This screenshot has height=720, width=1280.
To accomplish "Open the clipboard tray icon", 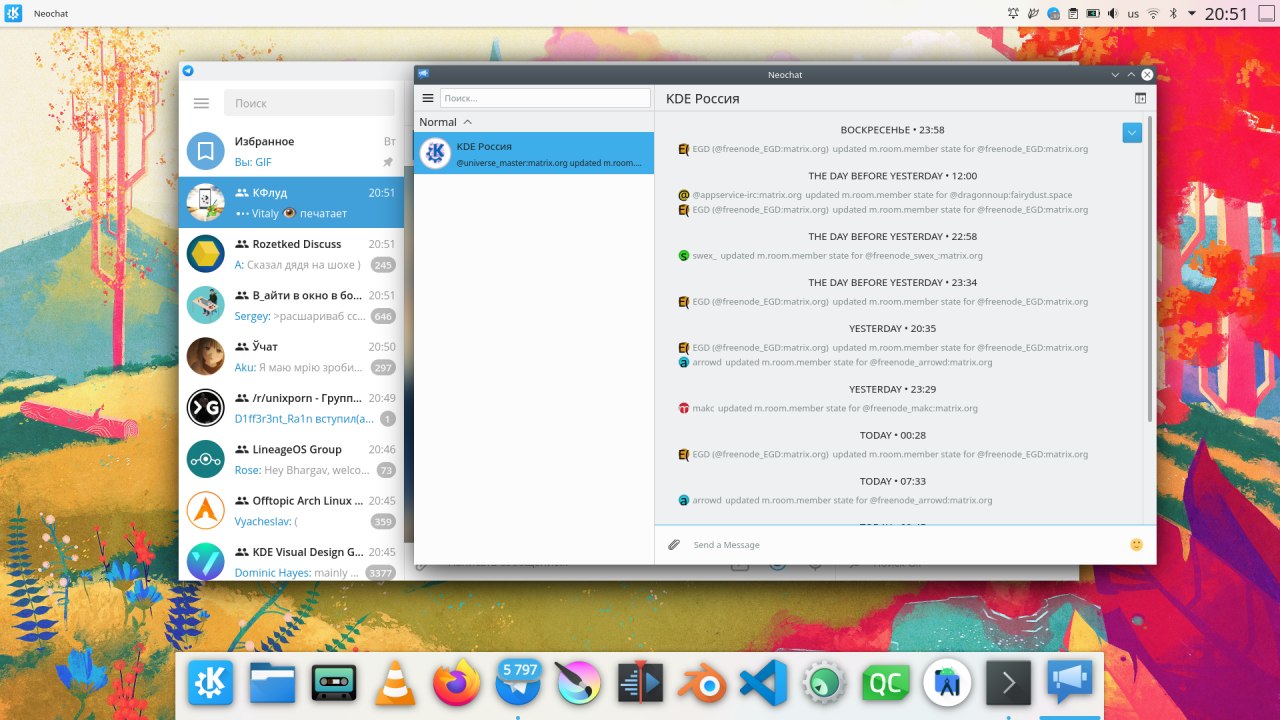I will (x=1073, y=14).
